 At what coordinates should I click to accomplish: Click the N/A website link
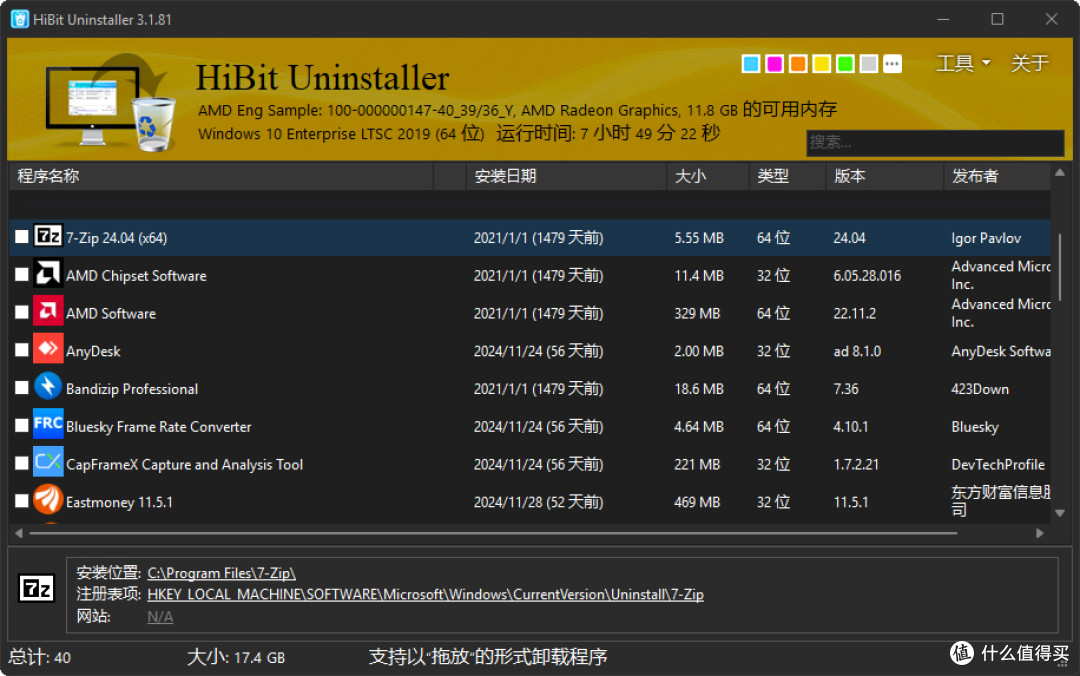(160, 617)
